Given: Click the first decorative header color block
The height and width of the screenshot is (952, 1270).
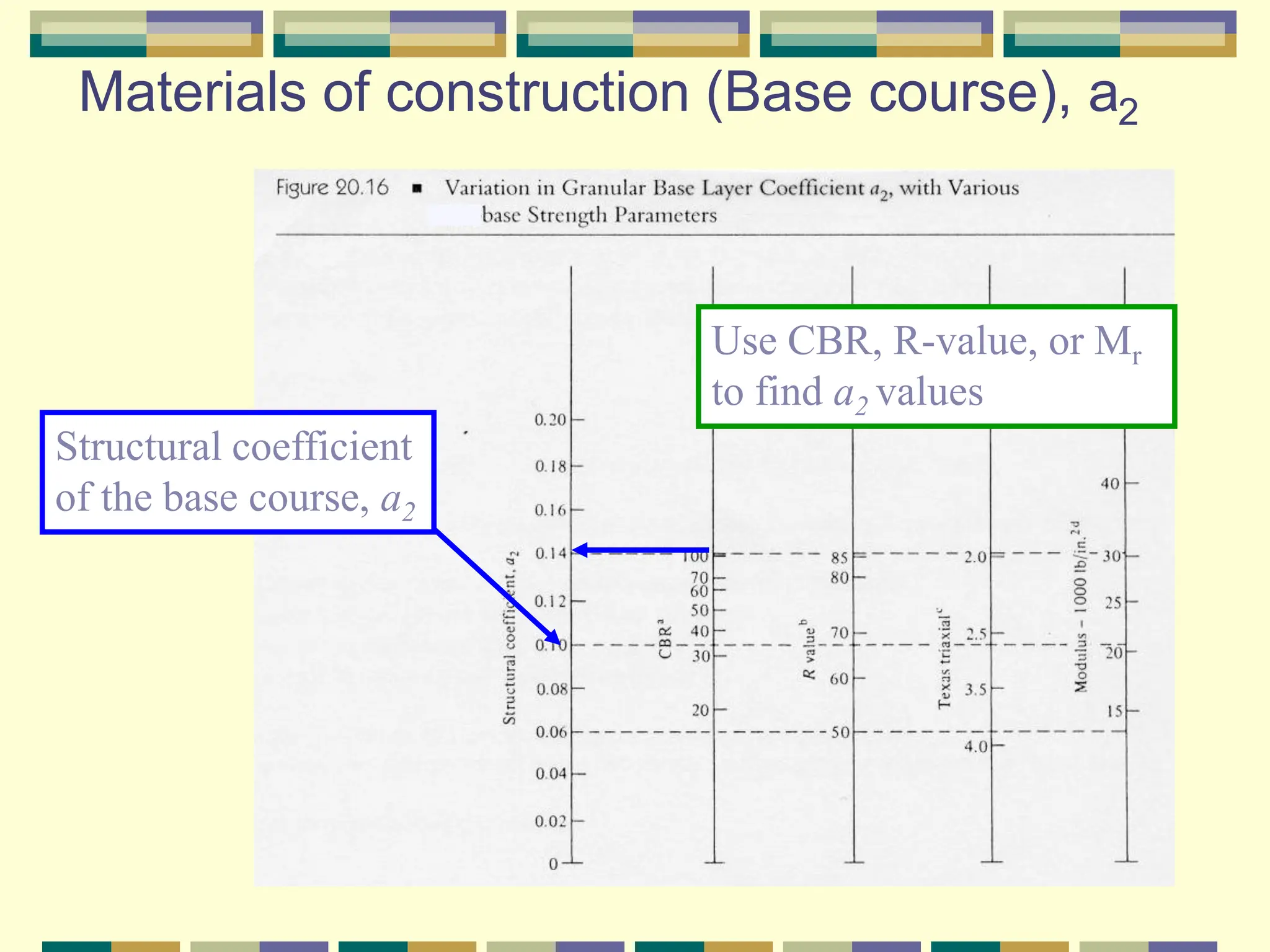Looking at the screenshot, I should click(x=146, y=34).
